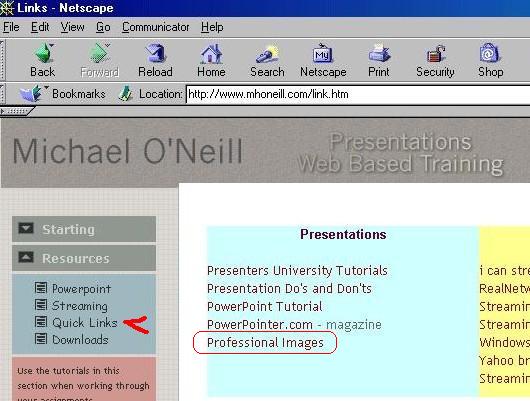Open the PowerPoint Tutorial link
The height and width of the screenshot is (401, 530).
click(x=264, y=306)
